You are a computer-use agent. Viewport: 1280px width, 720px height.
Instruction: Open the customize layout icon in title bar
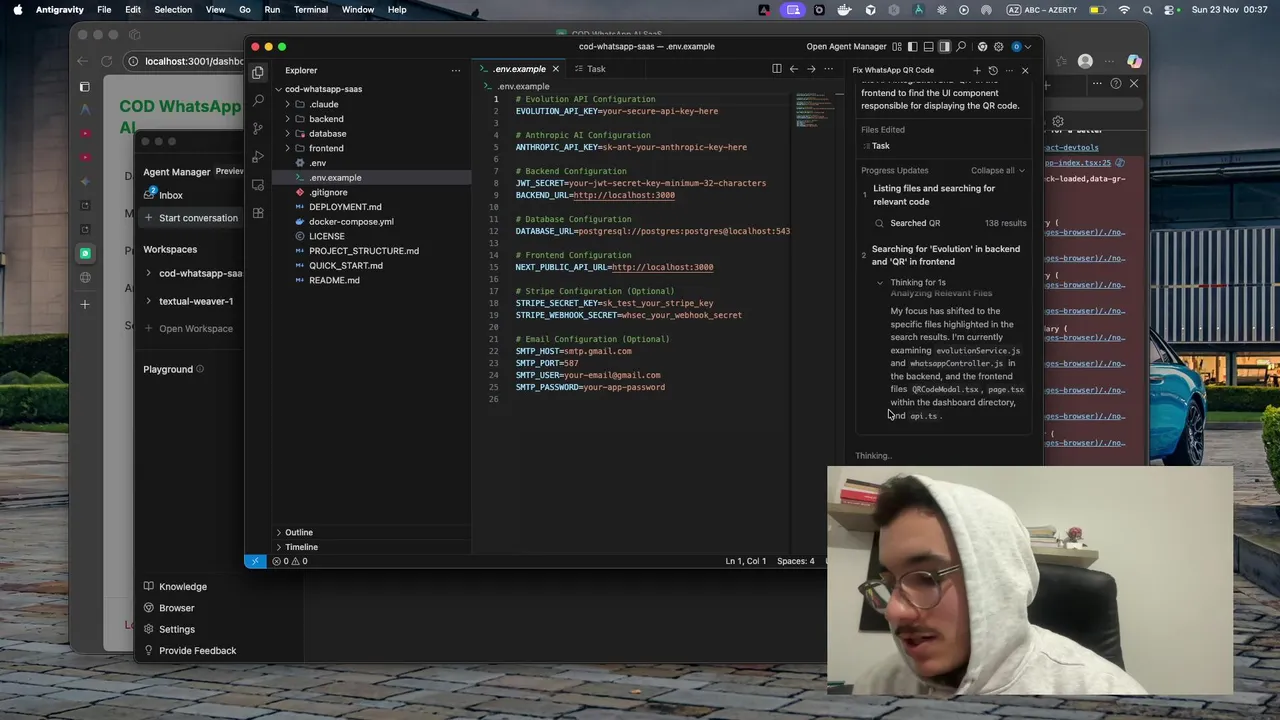[x=897, y=46]
